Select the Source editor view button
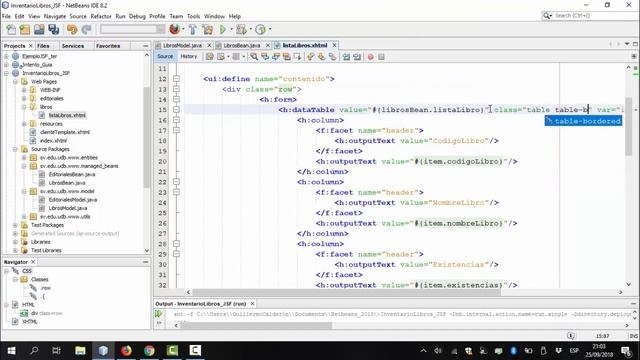Image resolution: width=640 pixels, height=360 pixels. click(x=165, y=57)
